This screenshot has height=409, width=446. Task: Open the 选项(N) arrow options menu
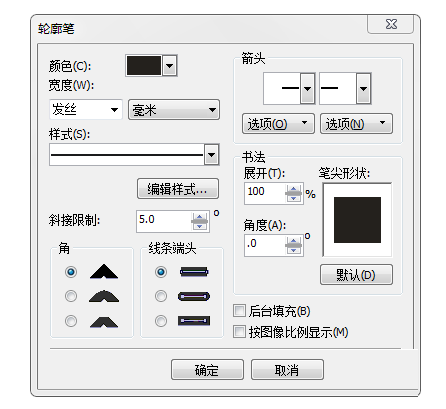tap(356, 124)
